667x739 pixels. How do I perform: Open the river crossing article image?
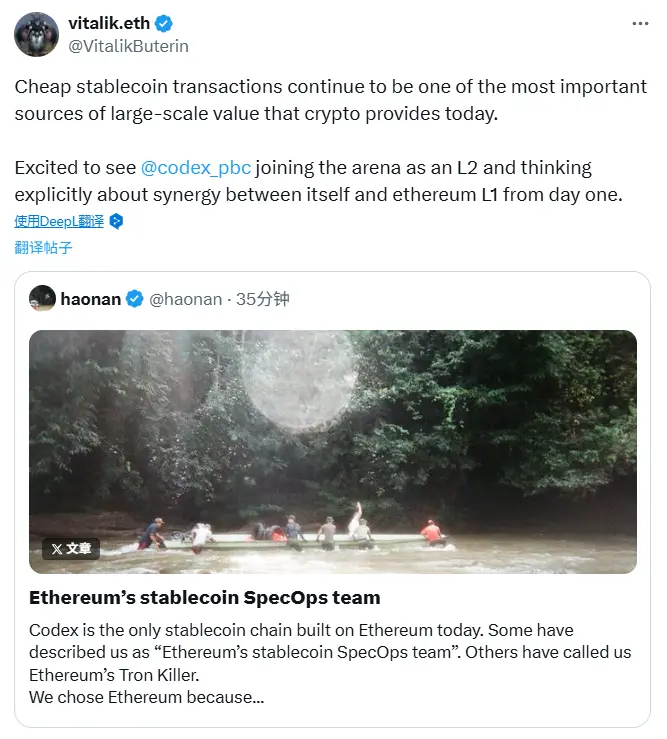click(333, 450)
